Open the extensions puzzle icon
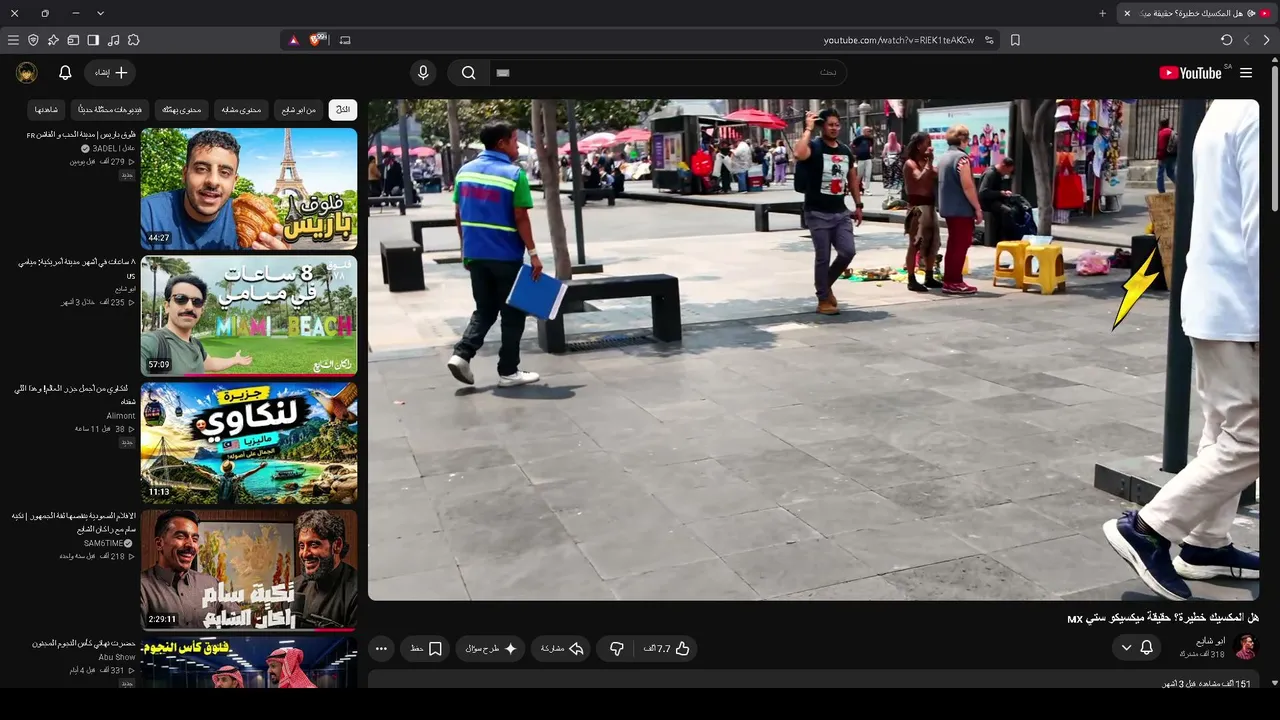Viewport: 1280px width, 720px height. pos(134,40)
